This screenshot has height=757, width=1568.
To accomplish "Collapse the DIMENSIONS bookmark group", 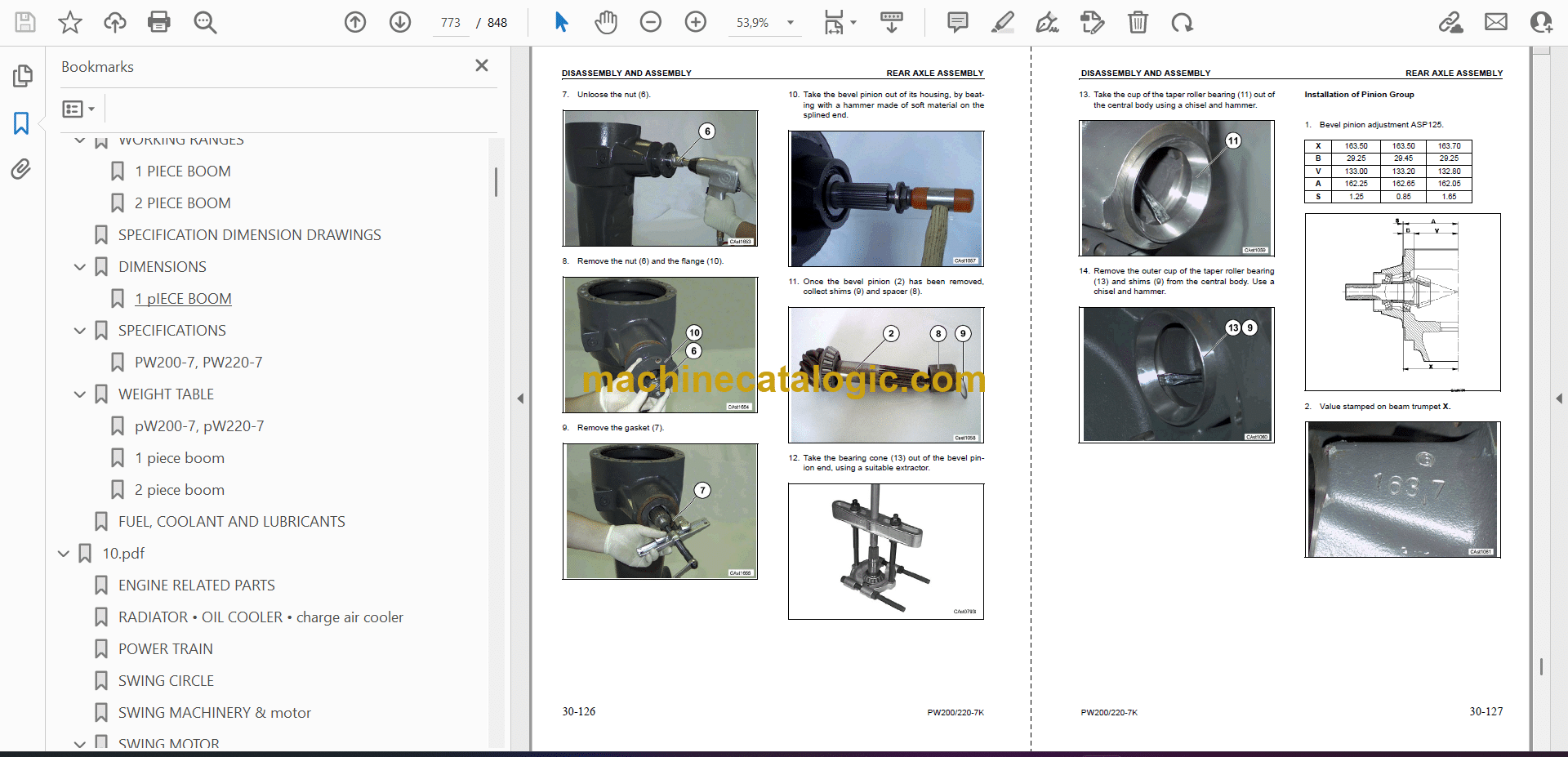I will coord(80,267).
